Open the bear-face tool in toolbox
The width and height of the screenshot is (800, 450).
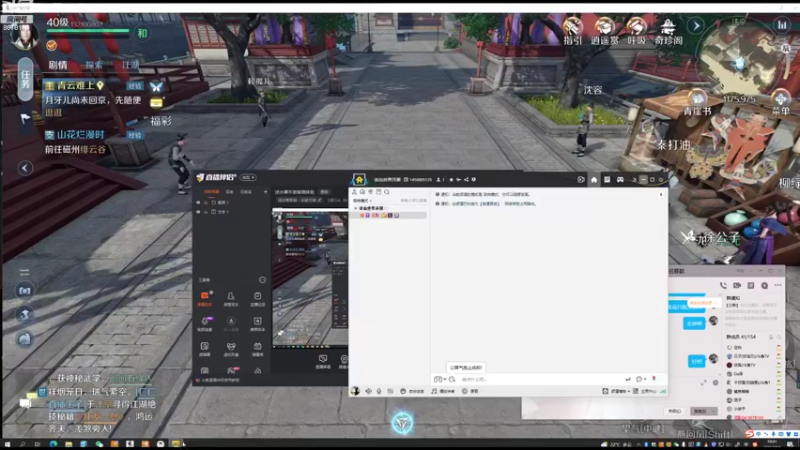click(x=231, y=348)
